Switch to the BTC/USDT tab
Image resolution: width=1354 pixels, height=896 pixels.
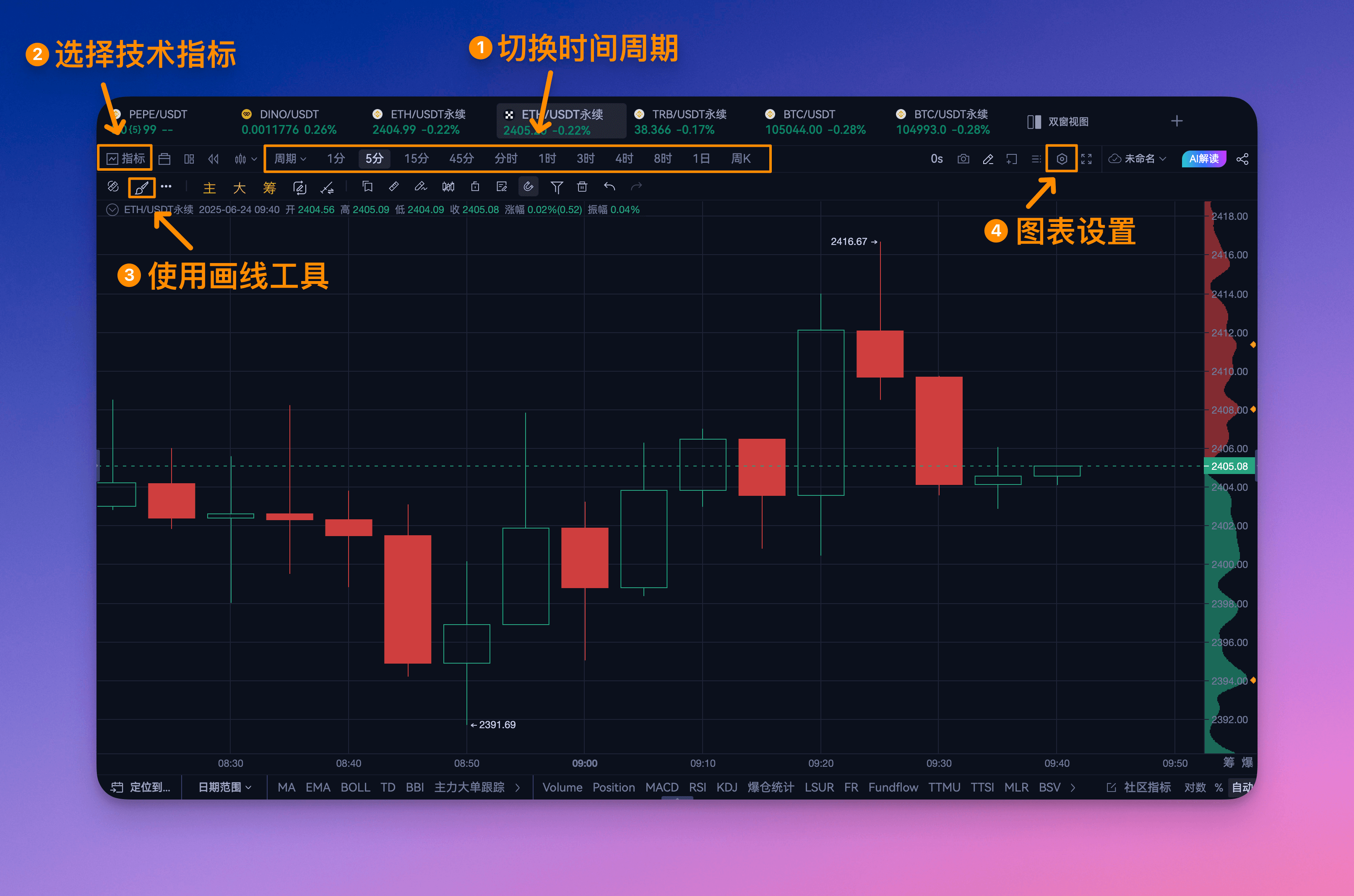(x=815, y=122)
